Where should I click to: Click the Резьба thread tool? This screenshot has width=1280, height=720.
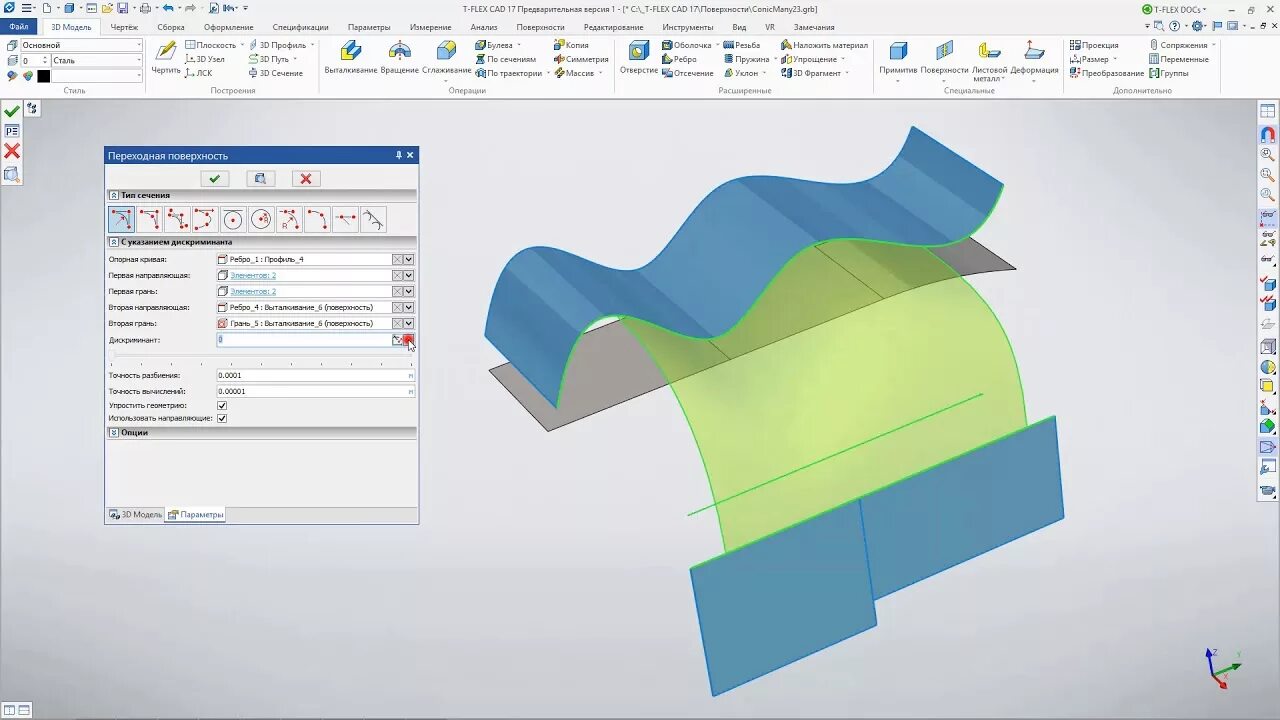pos(741,45)
